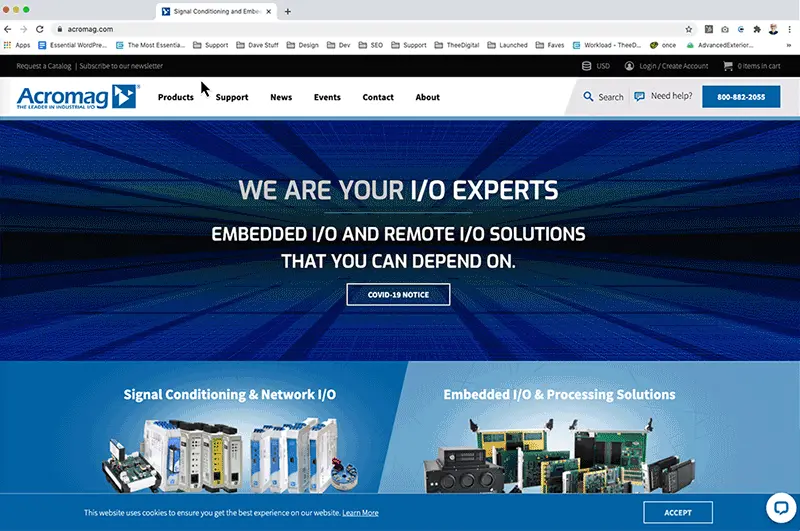Open the Workload - TheeD... bookmark
Viewport: 800px width, 531px height.
click(x=607, y=45)
